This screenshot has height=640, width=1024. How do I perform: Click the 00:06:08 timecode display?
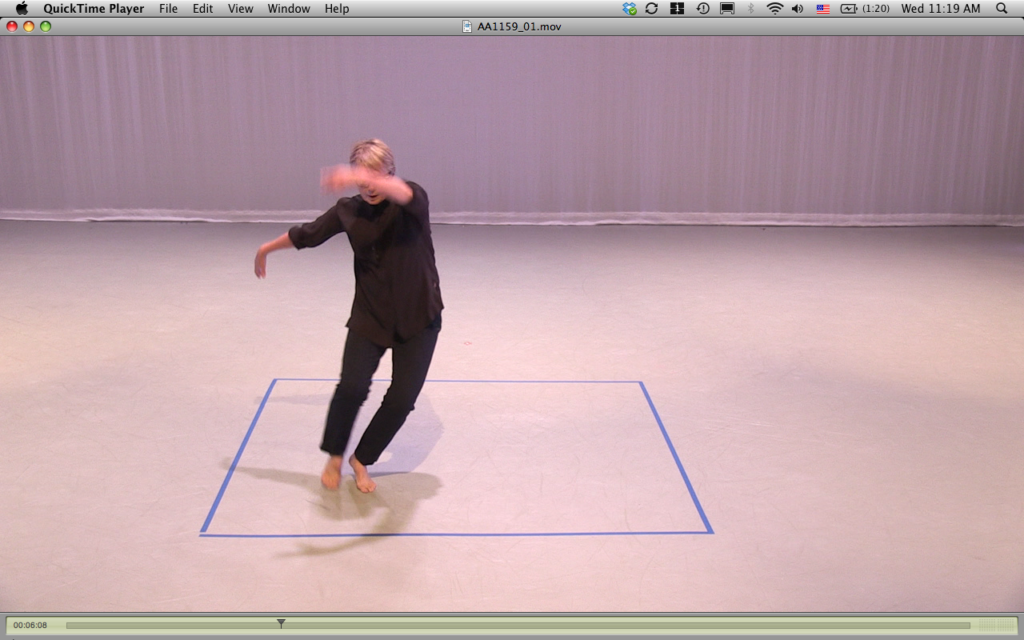(x=30, y=625)
